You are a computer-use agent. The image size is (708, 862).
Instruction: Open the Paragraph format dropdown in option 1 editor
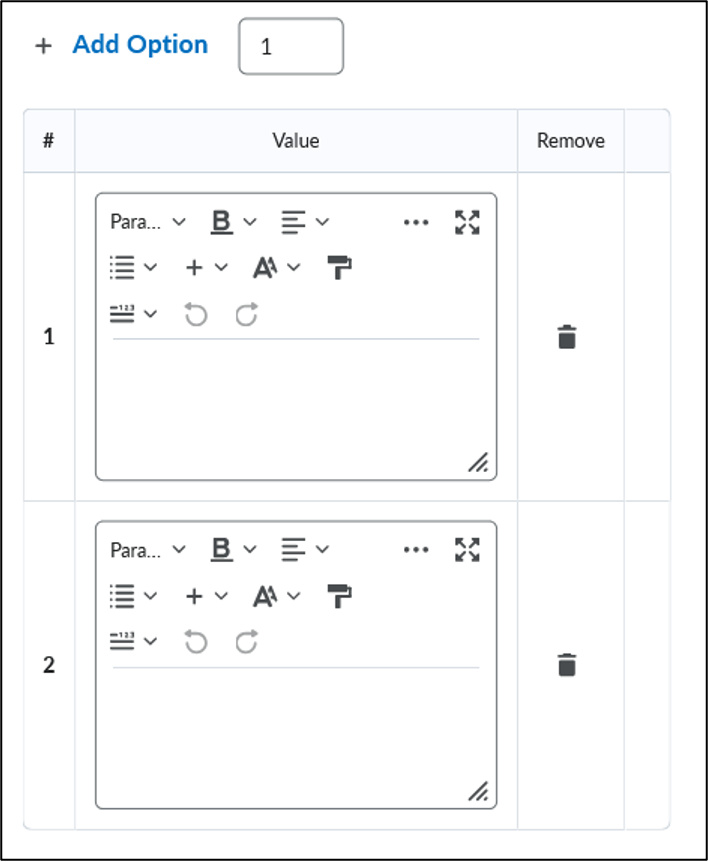point(148,222)
